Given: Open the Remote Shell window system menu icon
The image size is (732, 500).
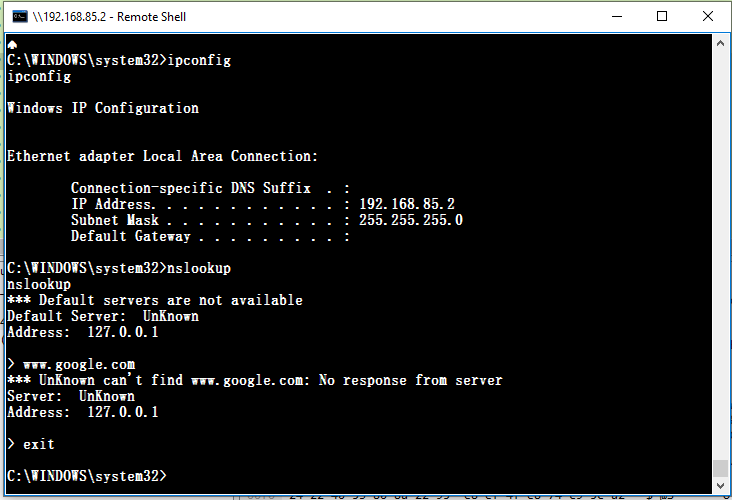Looking at the screenshot, I should click(x=17, y=17).
